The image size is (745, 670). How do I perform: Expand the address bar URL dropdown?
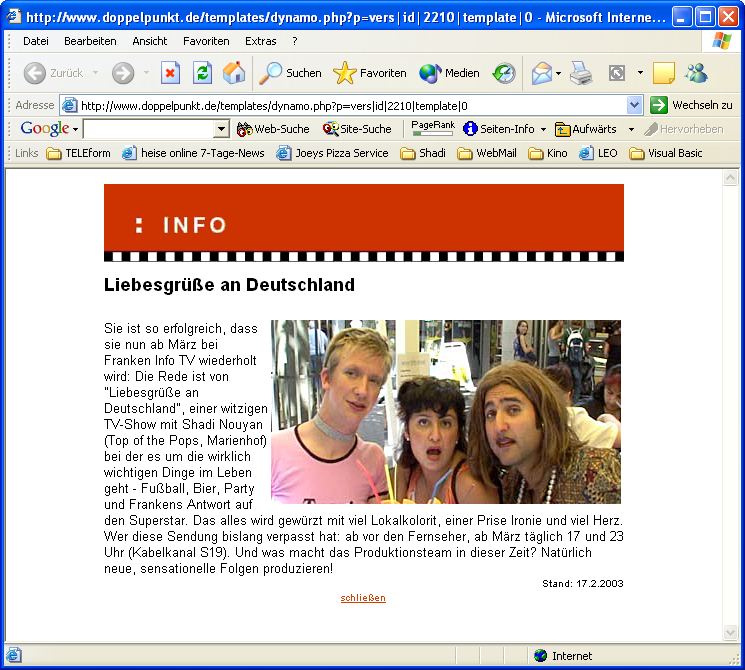[x=635, y=105]
